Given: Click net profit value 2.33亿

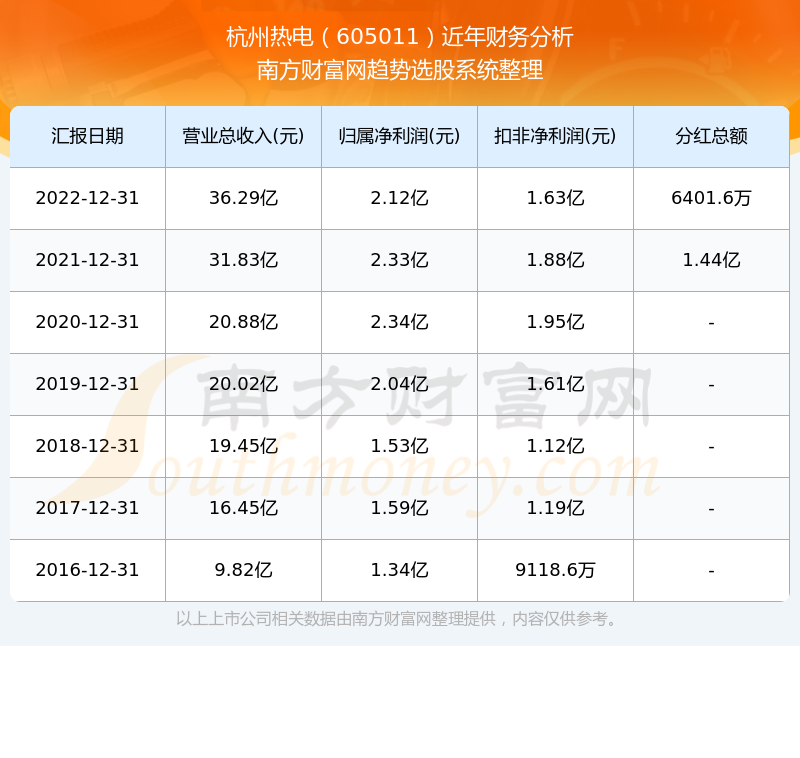Looking at the screenshot, I should [x=399, y=260].
